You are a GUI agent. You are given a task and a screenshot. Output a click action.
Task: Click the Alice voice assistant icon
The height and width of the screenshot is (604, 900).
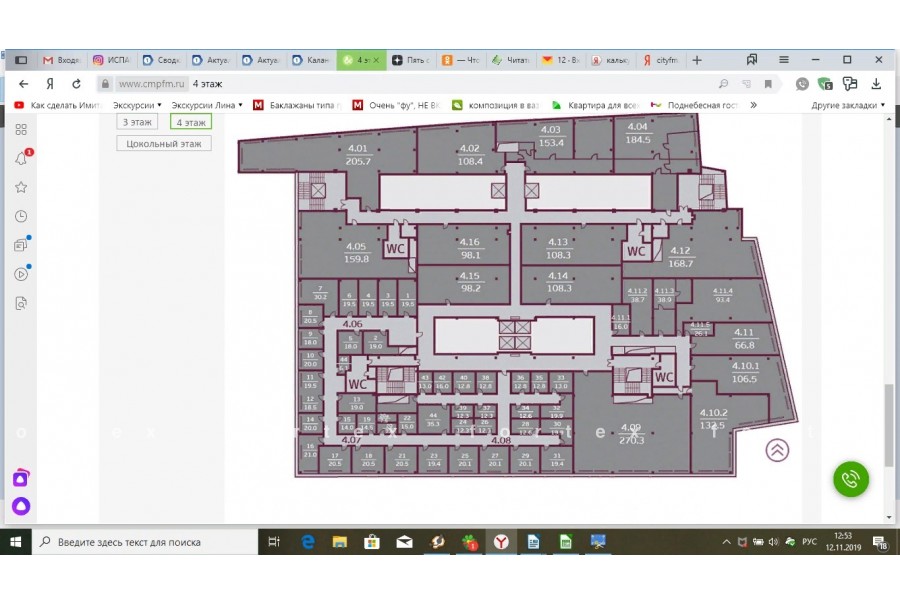pos(21,507)
